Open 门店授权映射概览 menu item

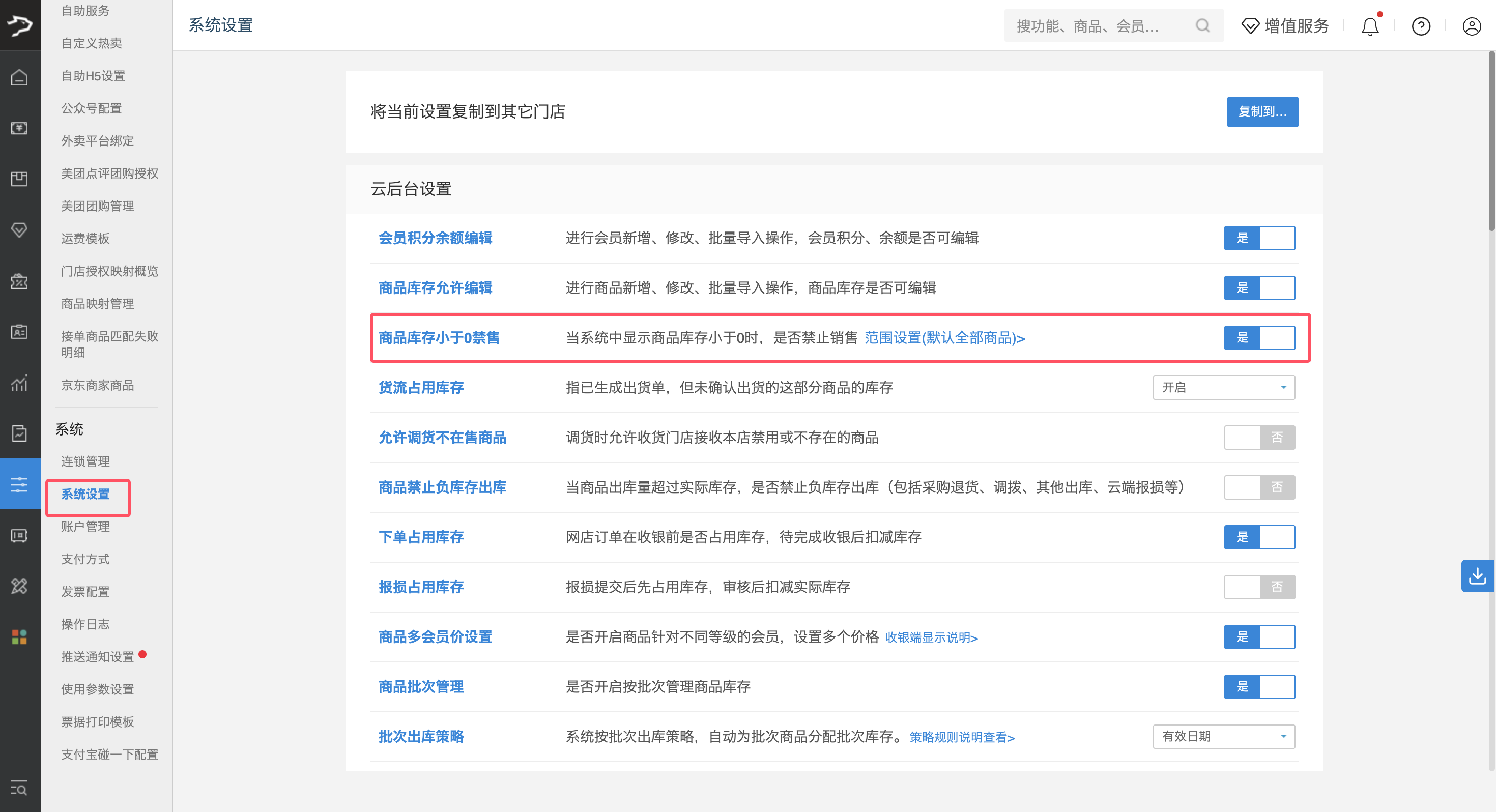110,271
